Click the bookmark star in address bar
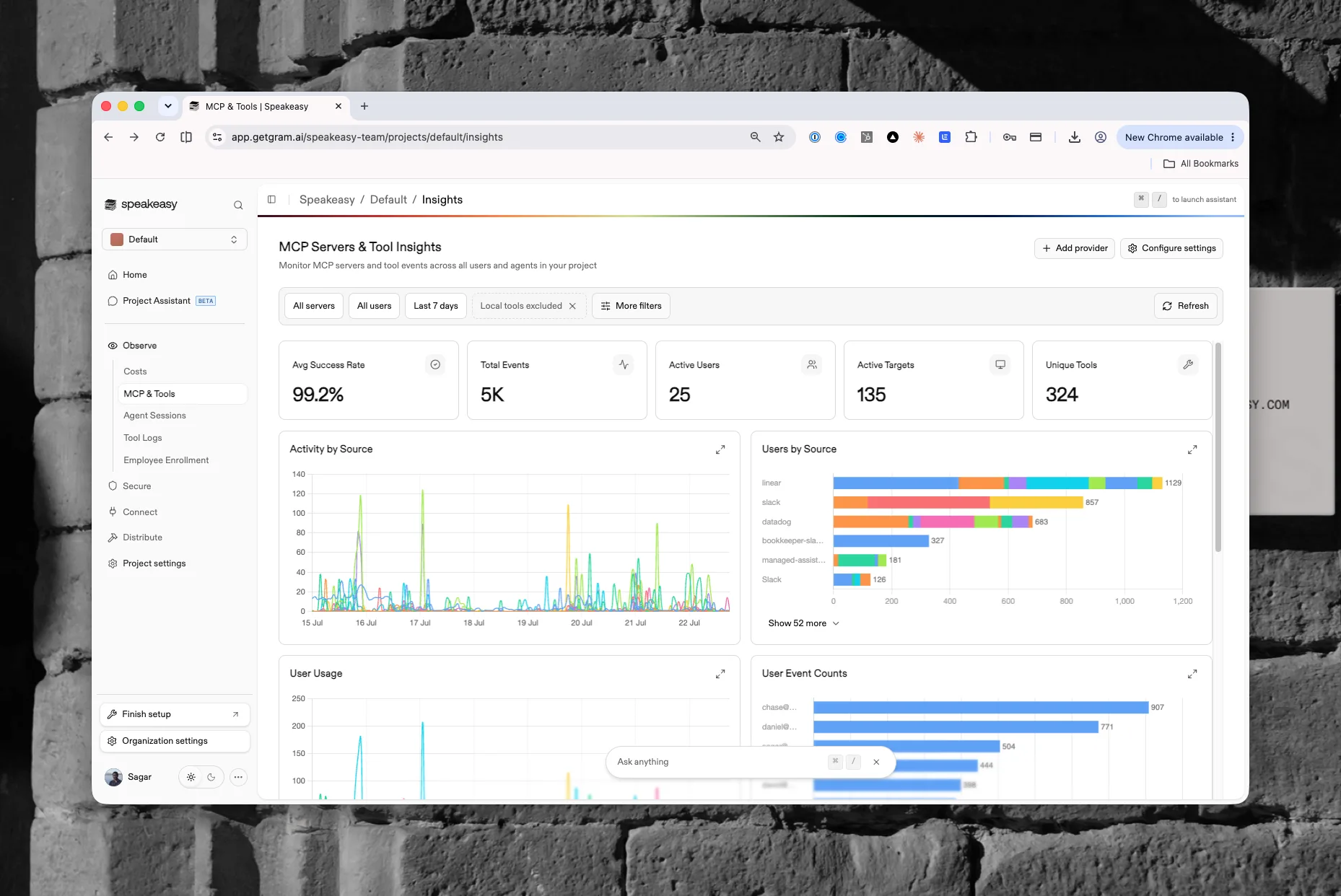 click(779, 137)
